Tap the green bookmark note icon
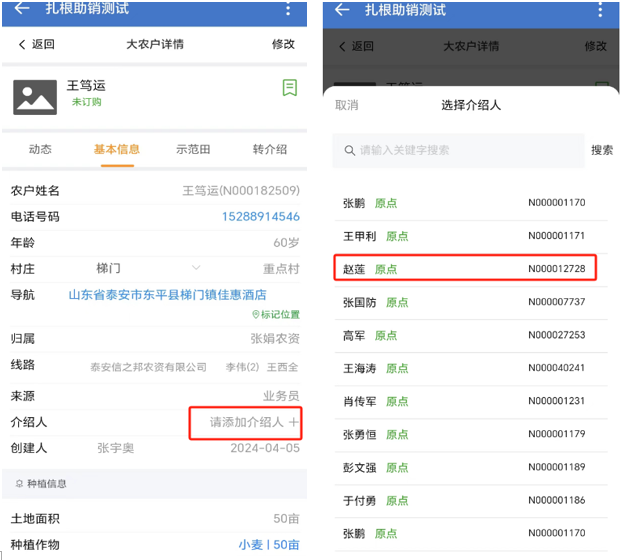This screenshot has height=560, width=620. [290, 87]
